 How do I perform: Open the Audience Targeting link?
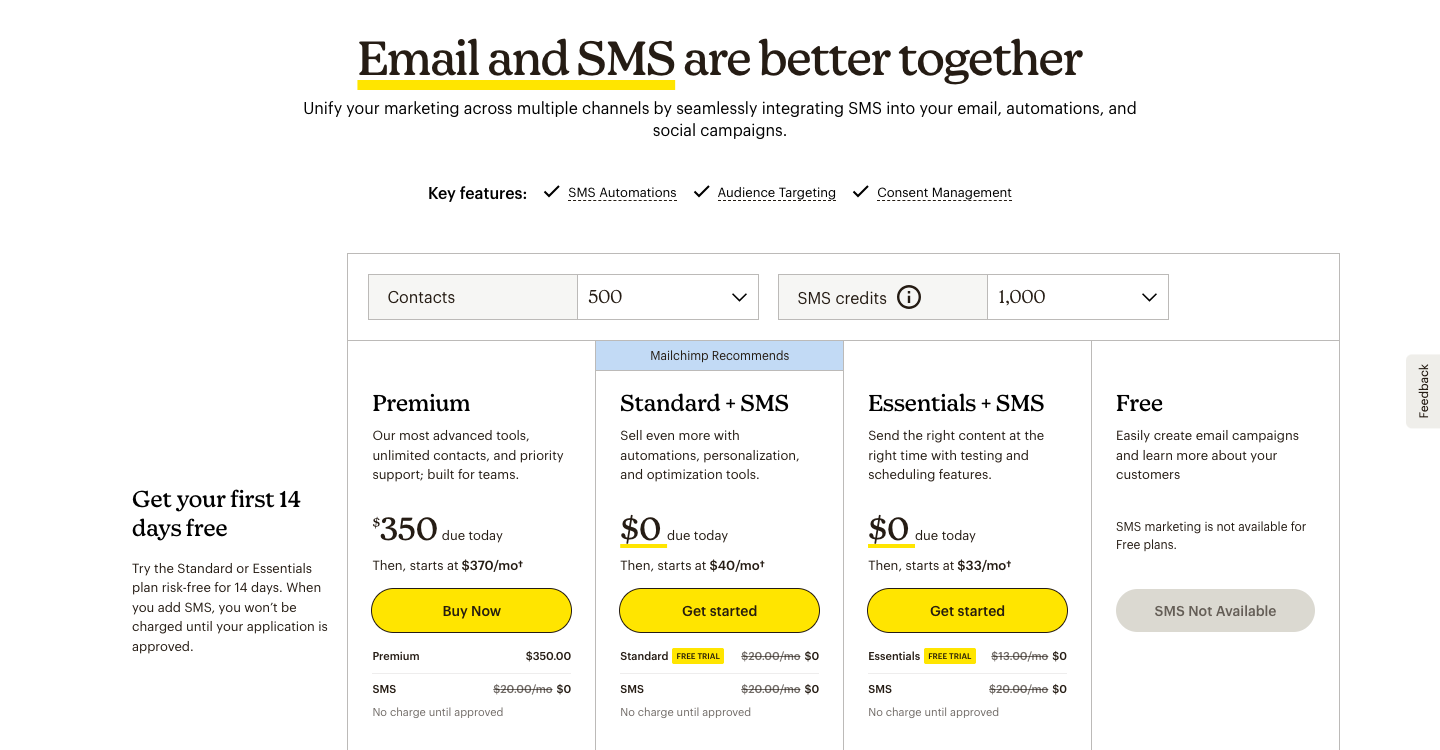777,192
